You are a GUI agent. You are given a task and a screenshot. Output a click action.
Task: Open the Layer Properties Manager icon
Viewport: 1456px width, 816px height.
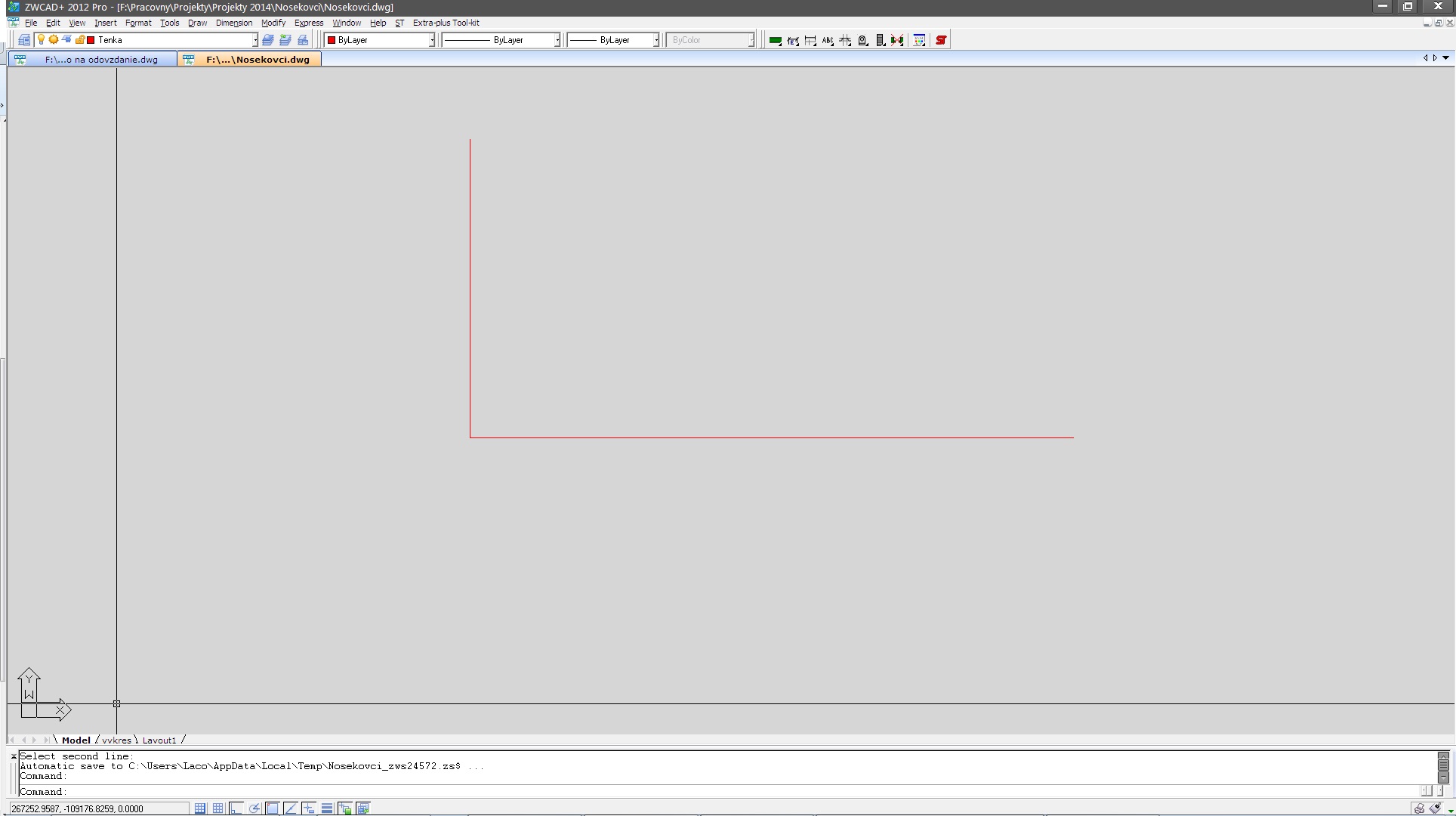tap(24, 40)
